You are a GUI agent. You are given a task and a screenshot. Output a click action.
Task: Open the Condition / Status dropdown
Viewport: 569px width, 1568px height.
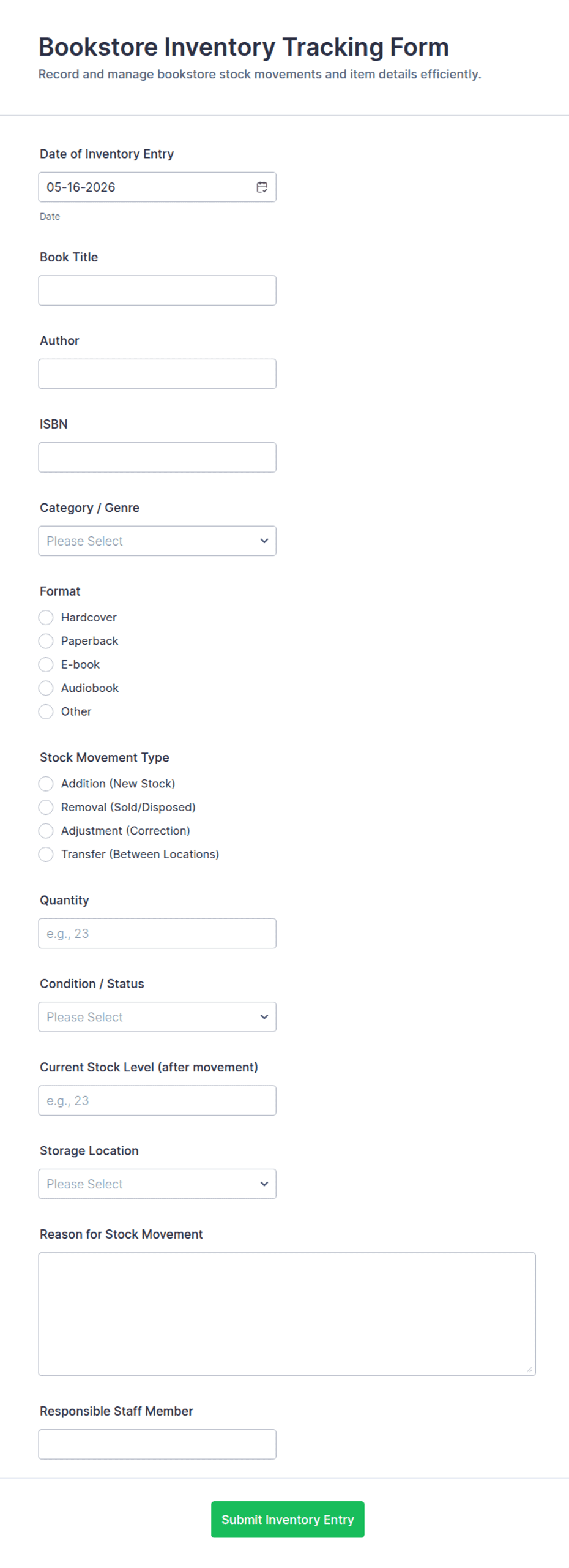[x=157, y=1016]
